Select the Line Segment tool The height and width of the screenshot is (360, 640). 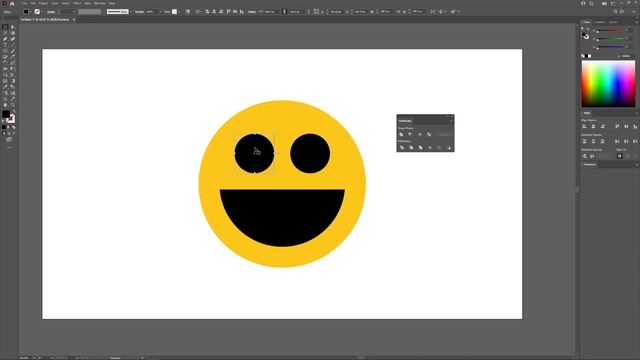[13, 45]
